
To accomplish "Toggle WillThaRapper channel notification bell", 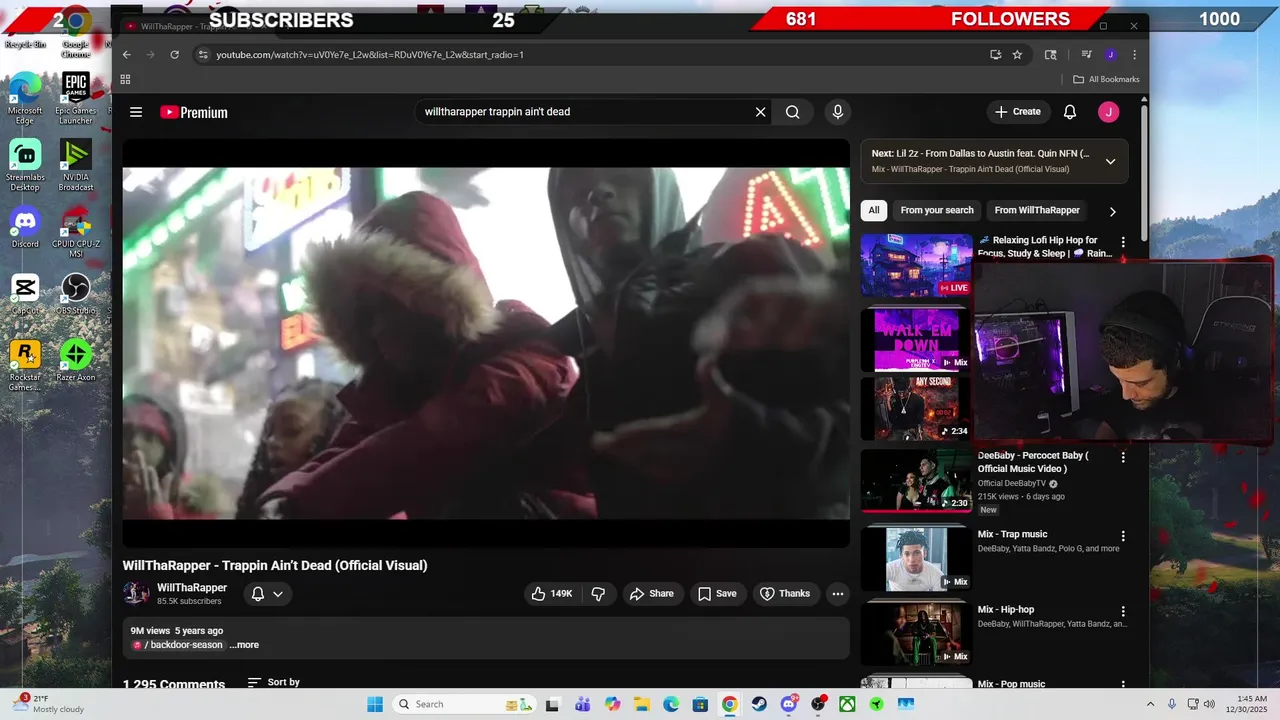I will click(x=267, y=594).
